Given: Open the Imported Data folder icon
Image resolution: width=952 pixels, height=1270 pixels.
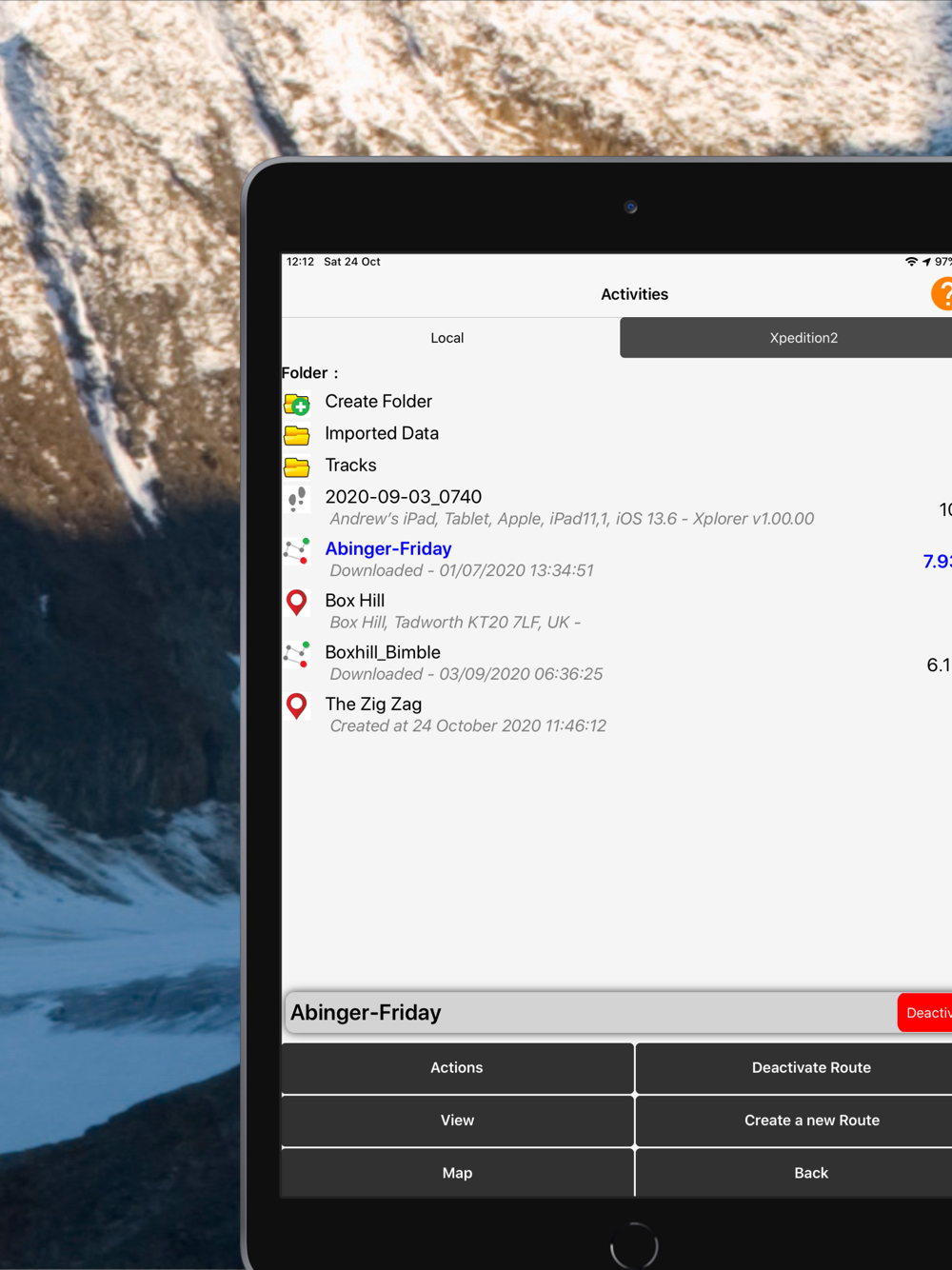Looking at the screenshot, I should coord(297,435).
